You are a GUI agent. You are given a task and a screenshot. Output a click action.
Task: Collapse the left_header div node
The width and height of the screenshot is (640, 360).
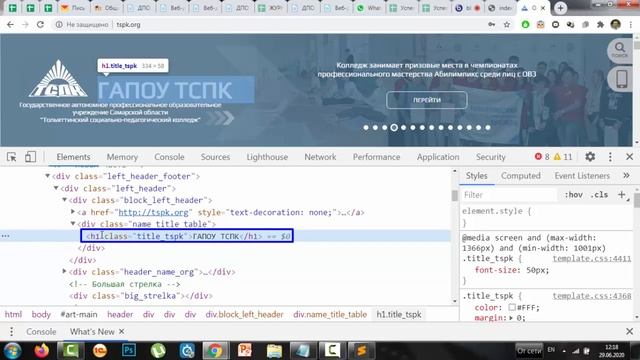[x=56, y=188]
